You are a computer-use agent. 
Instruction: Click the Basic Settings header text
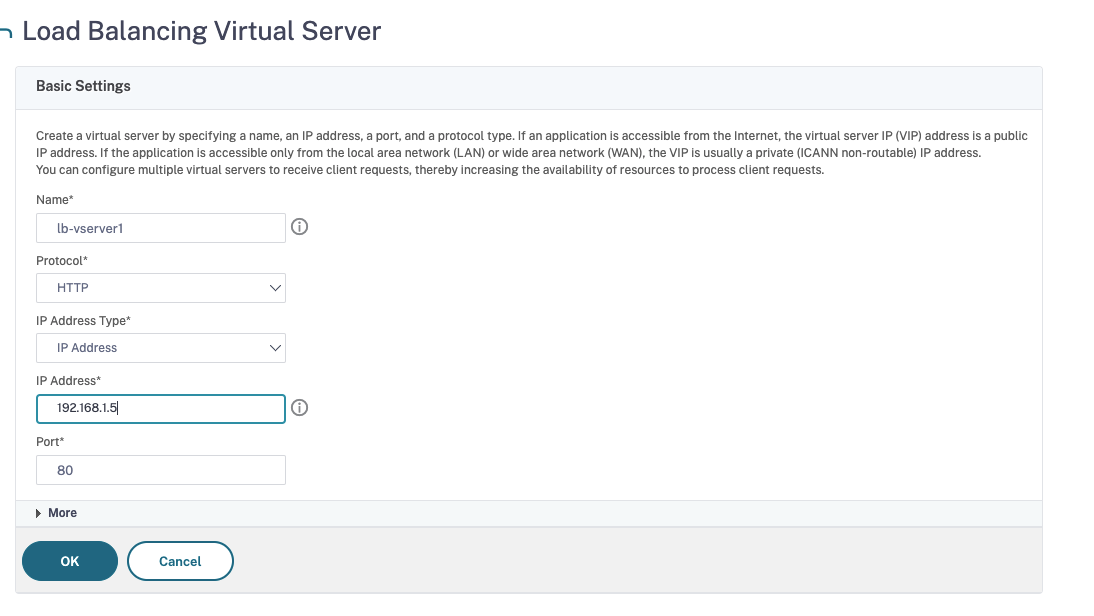(x=83, y=86)
